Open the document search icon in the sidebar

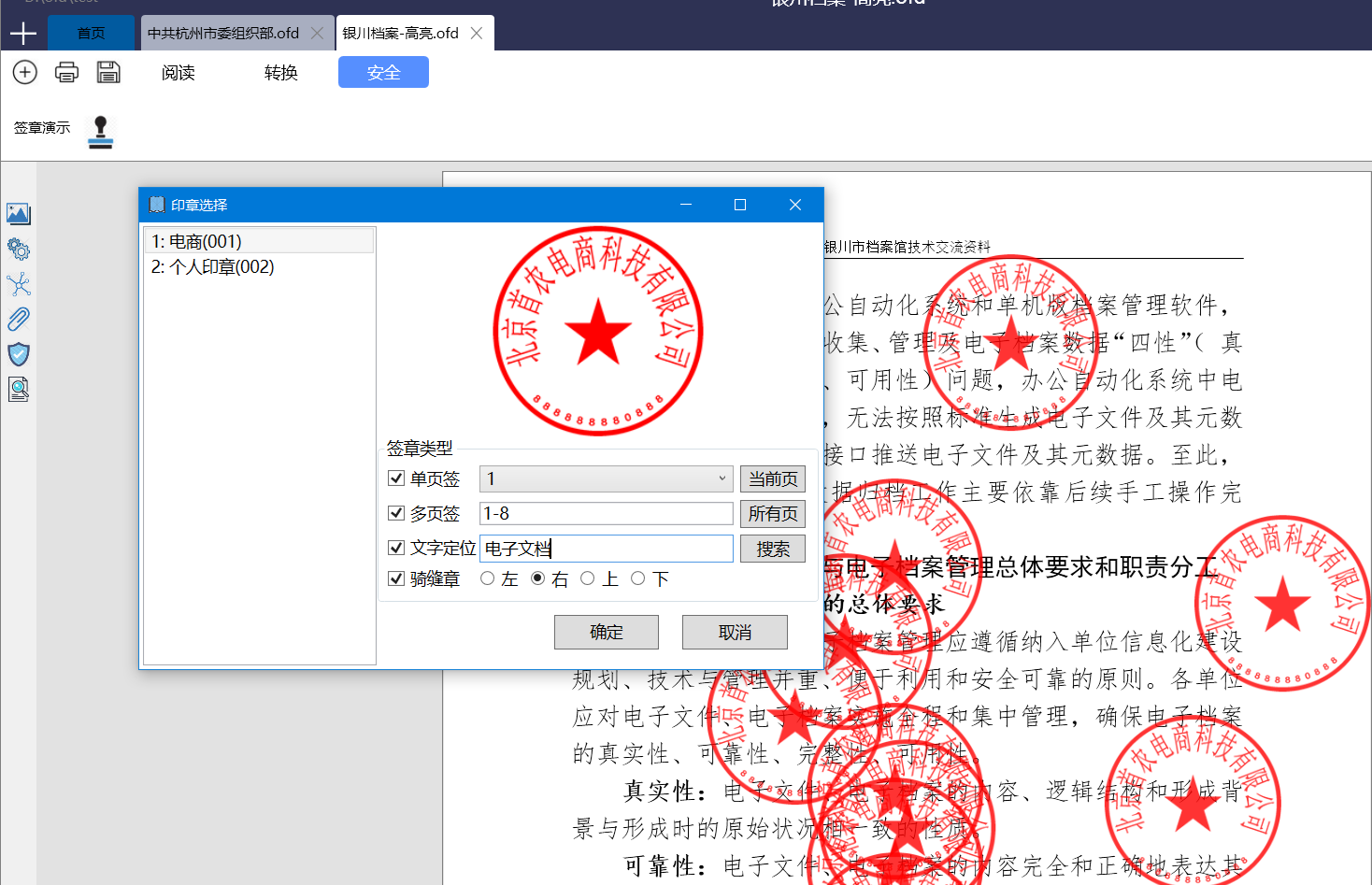pos(19,389)
